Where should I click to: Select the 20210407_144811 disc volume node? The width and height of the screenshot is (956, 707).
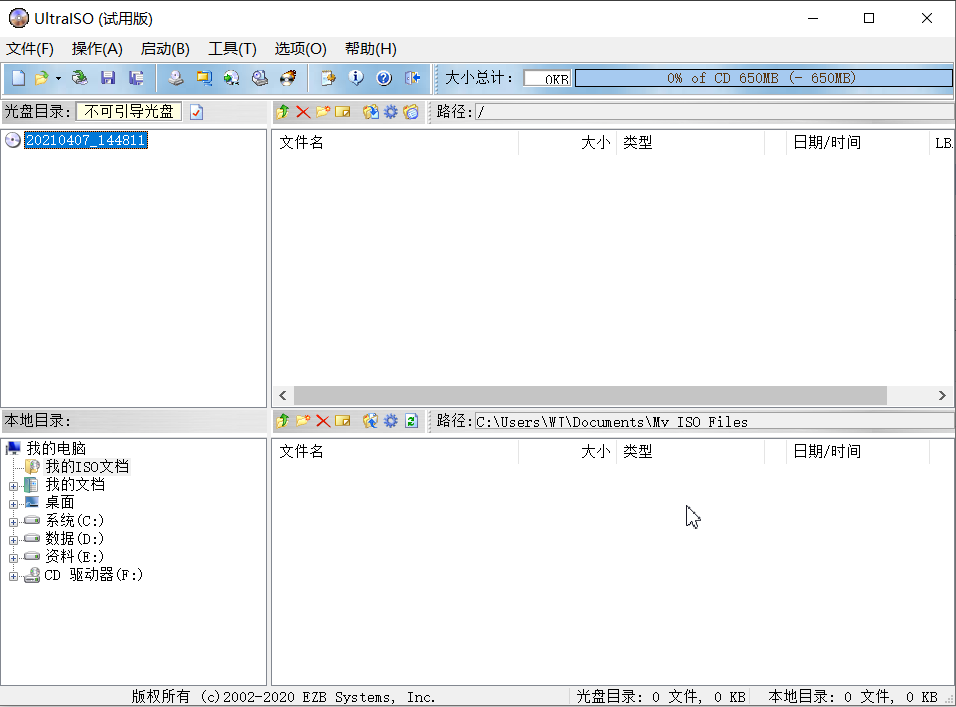pyautogui.click(x=85, y=140)
